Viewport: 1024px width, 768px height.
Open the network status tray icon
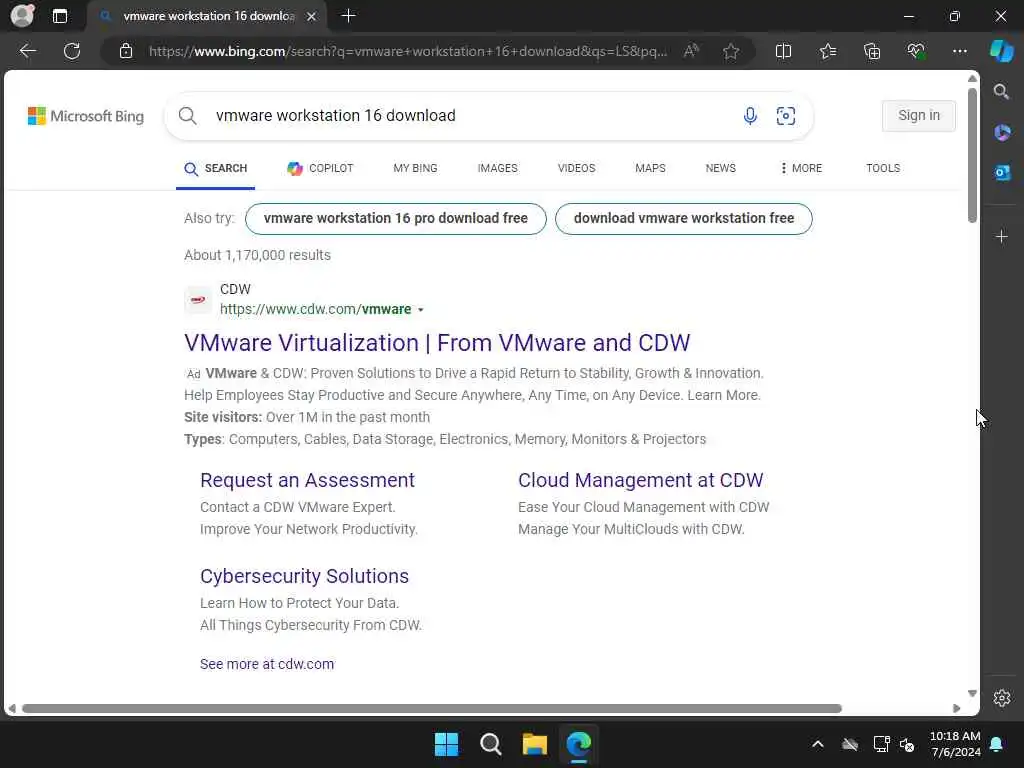881,744
